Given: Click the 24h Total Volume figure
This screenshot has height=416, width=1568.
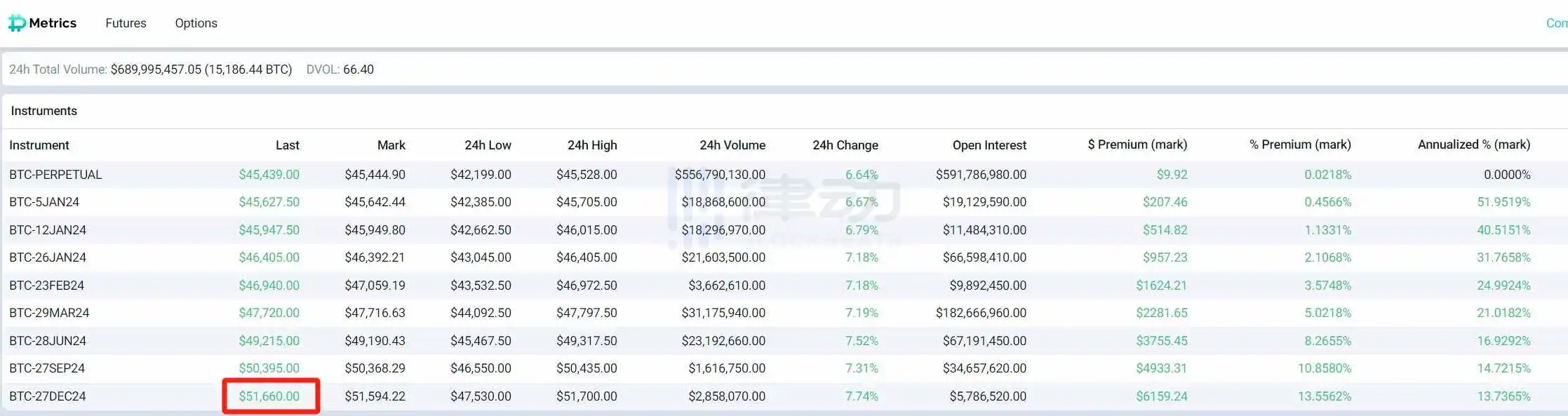Looking at the screenshot, I should [201, 69].
